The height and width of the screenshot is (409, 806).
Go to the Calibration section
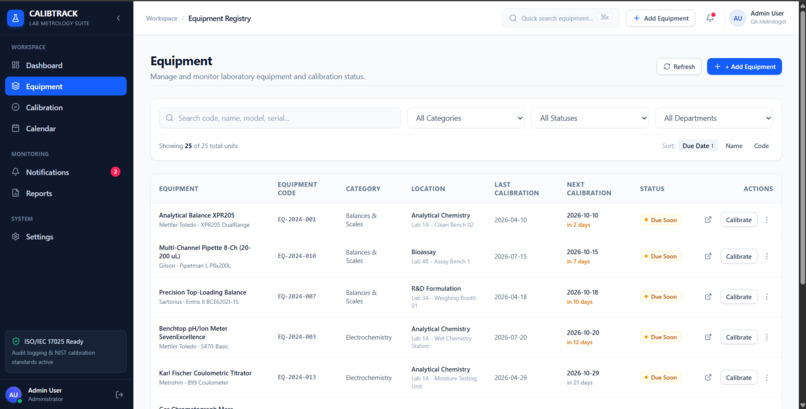[66, 107]
